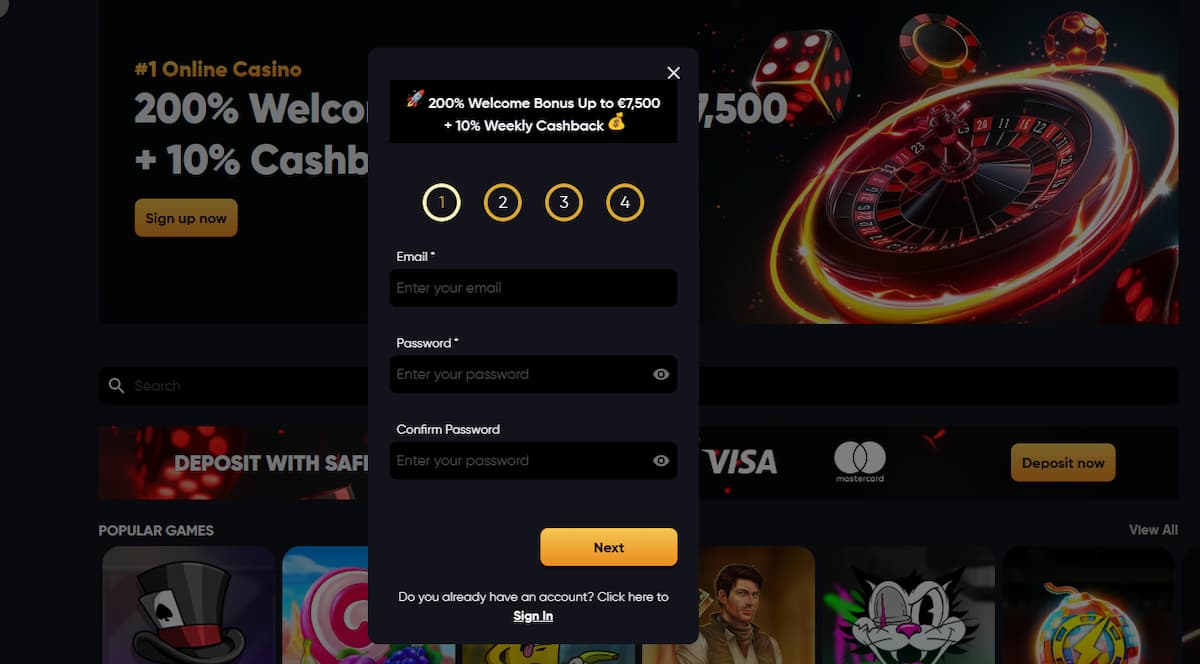Show password via eye icon in Password field
Image resolution: width=1200 pixels, height=664 pixels.
coord(661,374)
